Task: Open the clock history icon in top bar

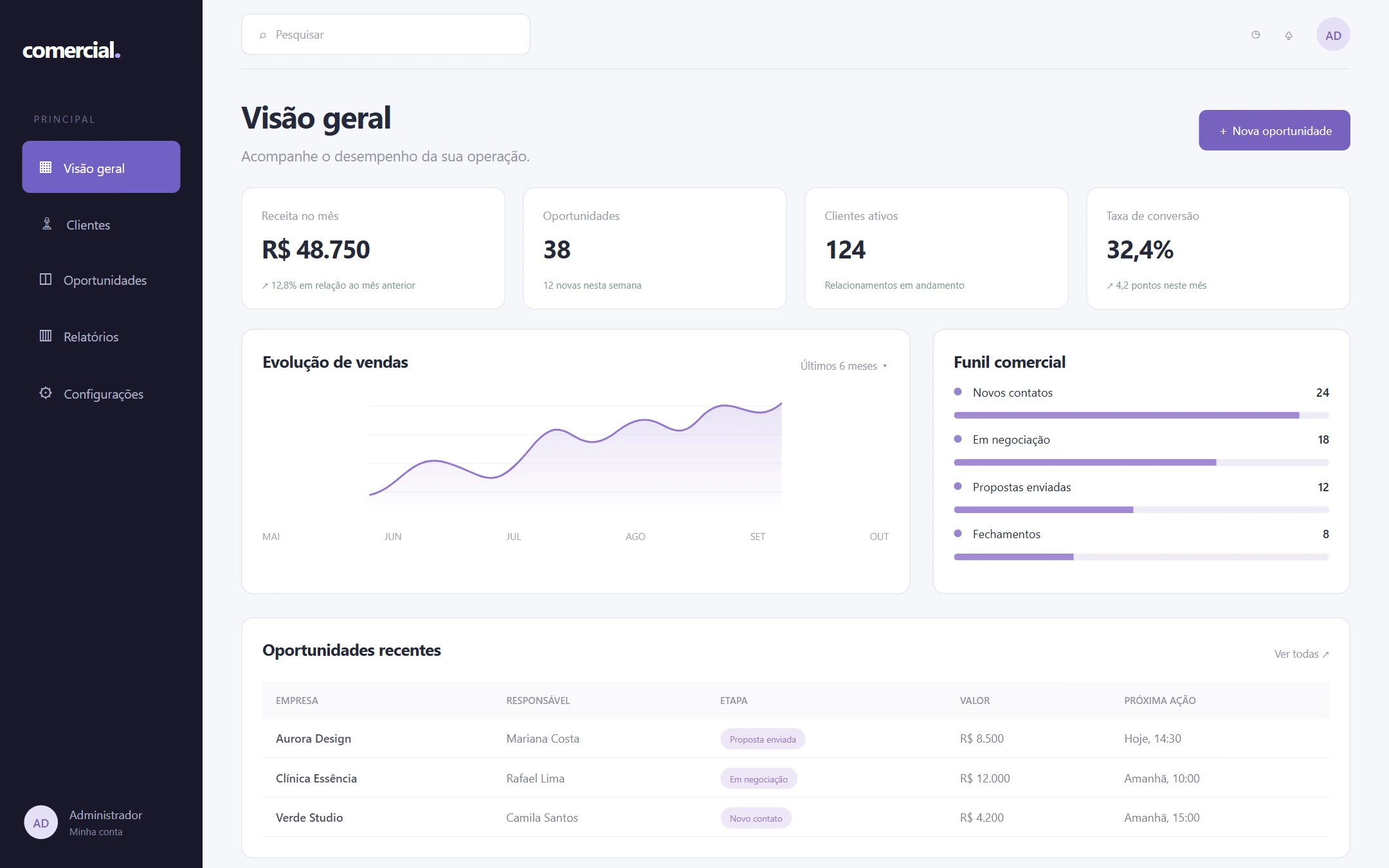Action: (1255, 35)
